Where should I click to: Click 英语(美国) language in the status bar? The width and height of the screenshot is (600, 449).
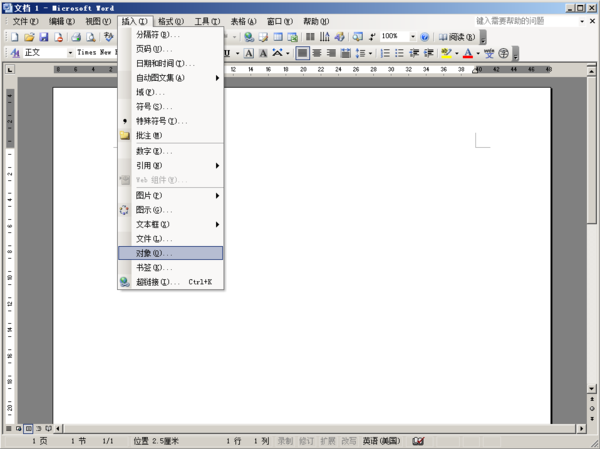[x=382, y=441]
